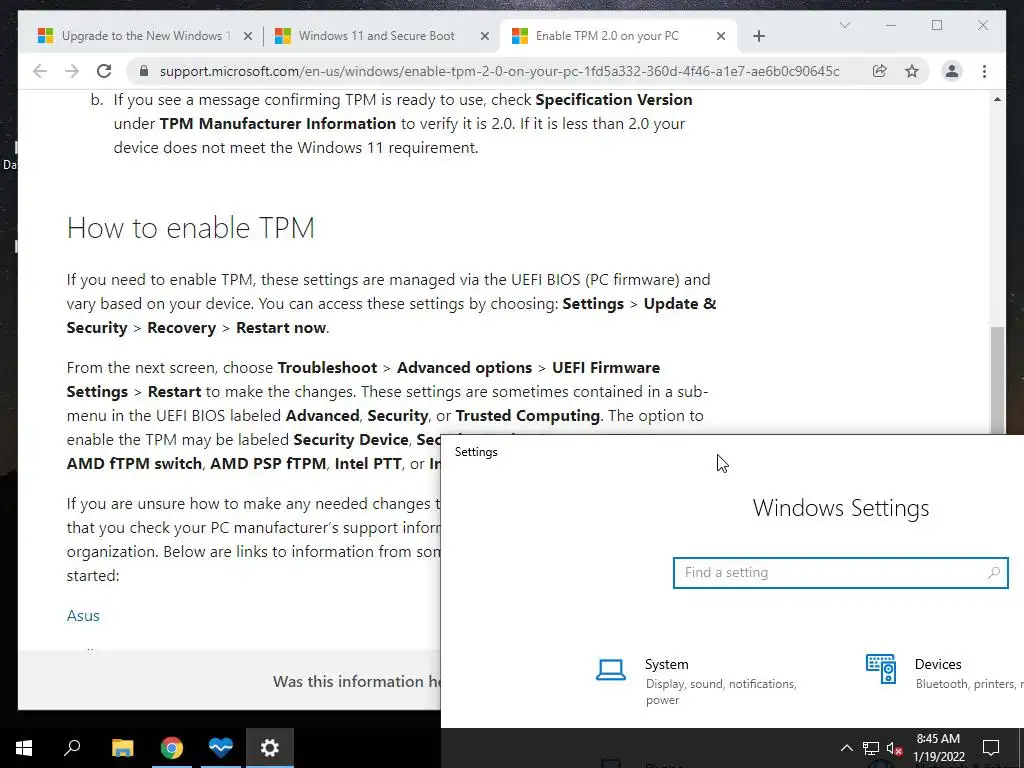The width and height of the screenshot is (1024, 768).
Task: Switch to Settings gear in taskbar
Action: [270, 748]
